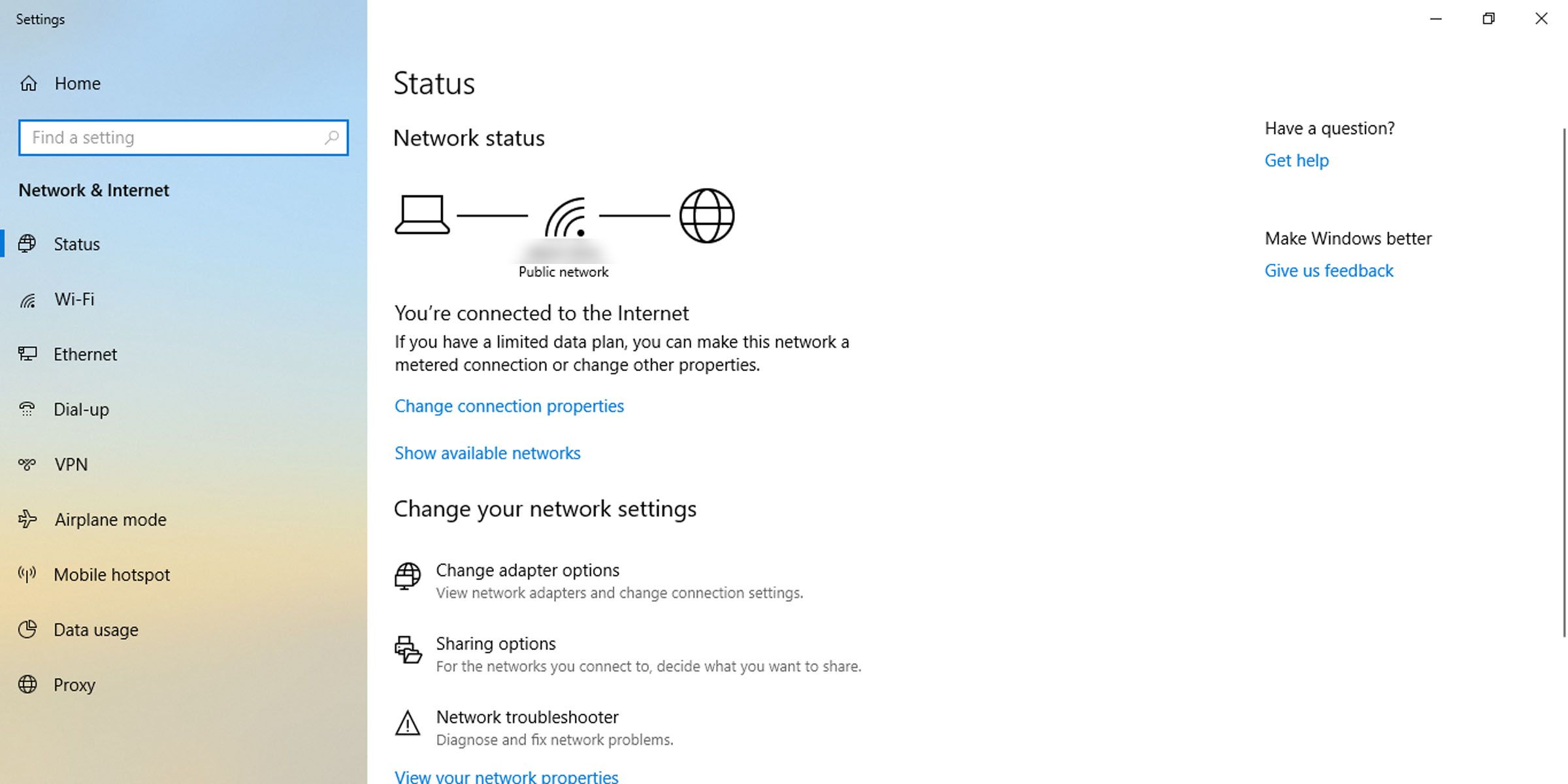Open Dial-up via its sidebar icon
This screenshot has width=1568, height=784.
click(x=27, y=410)
